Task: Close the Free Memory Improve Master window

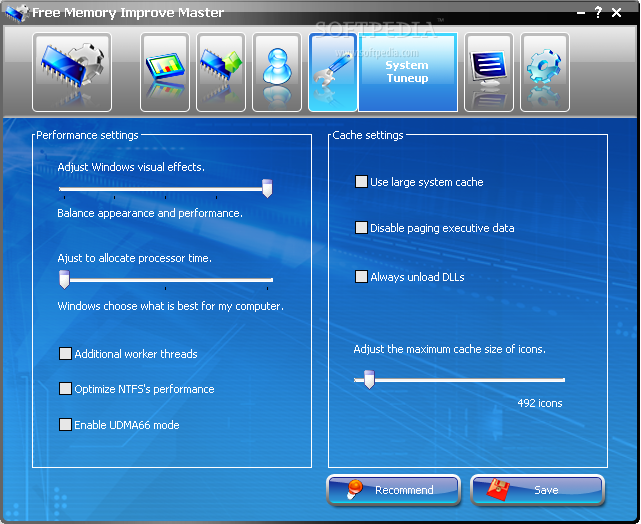Action: click(616, 13)
